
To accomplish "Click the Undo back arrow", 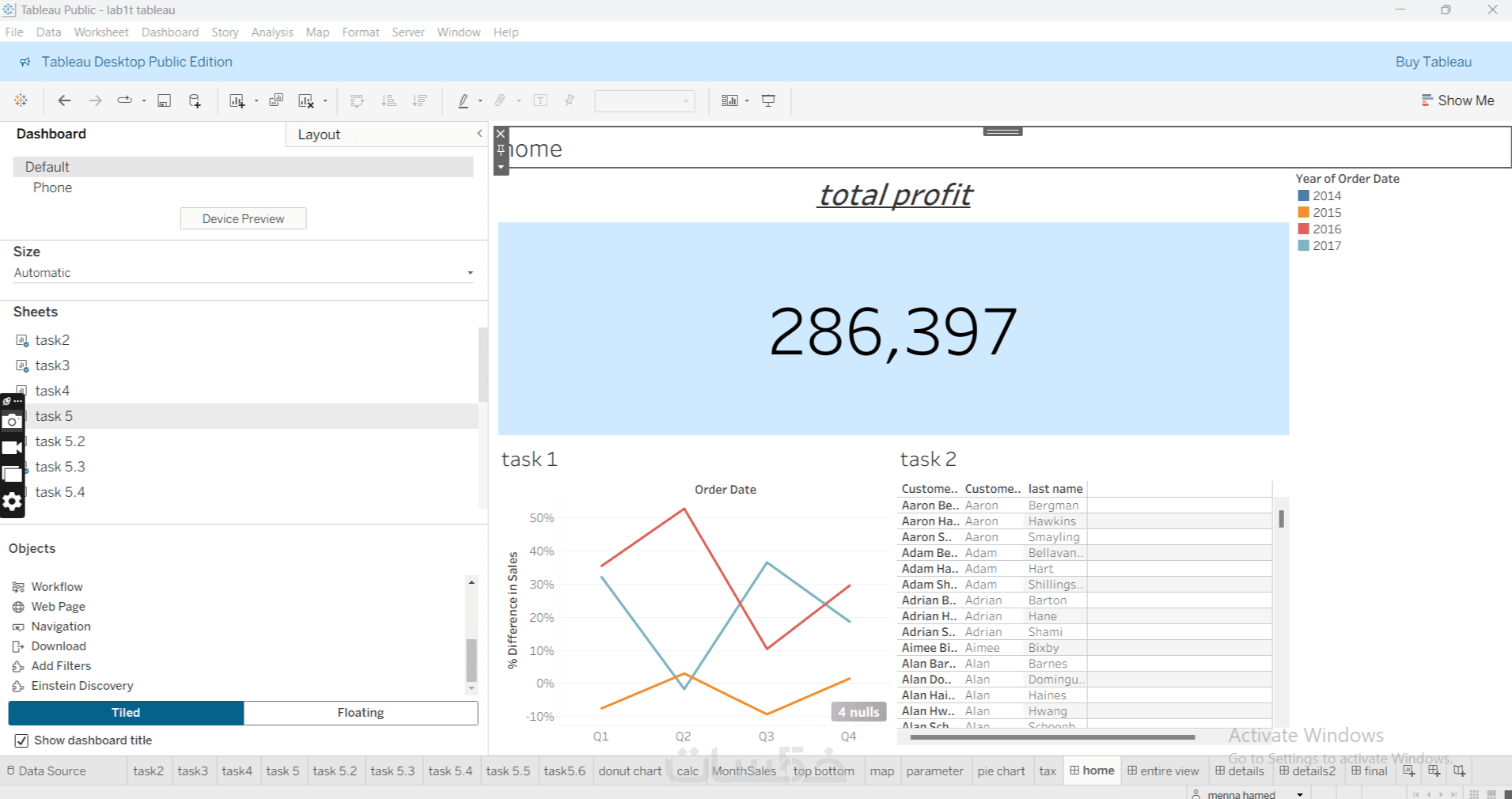I will point(65,100).
